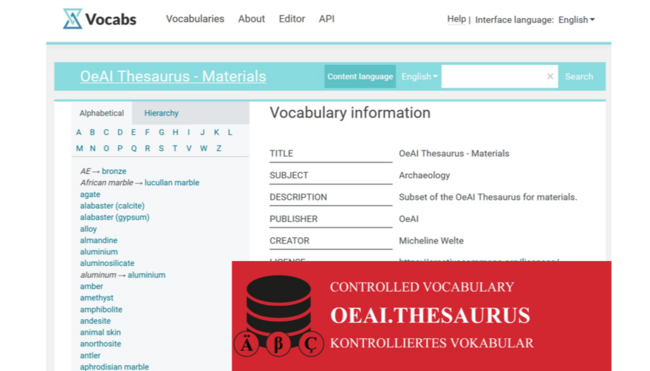Viewport: 650px width, 371px height.
Task: Open the Editor page from navigation
Action: pyautogui.click(x=292, y=19)
